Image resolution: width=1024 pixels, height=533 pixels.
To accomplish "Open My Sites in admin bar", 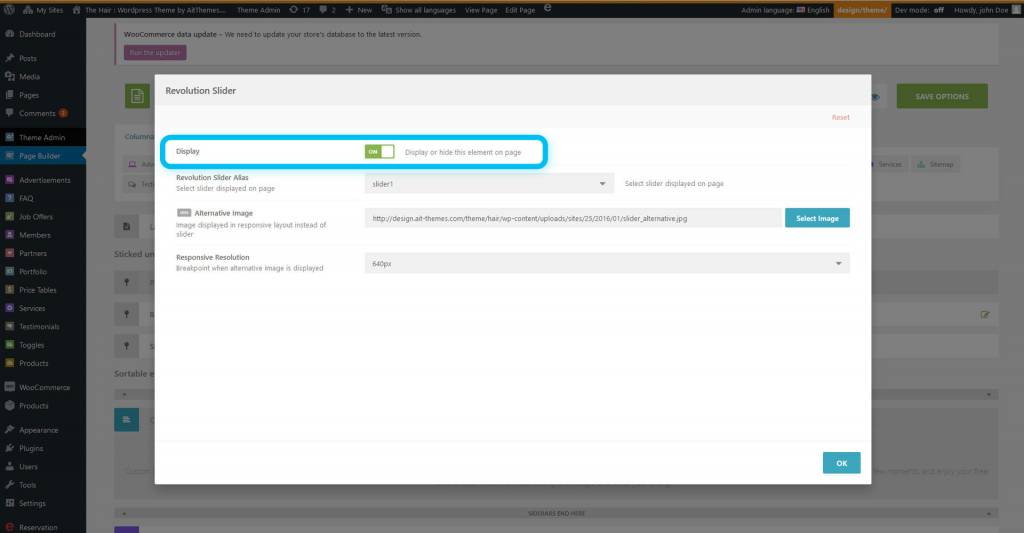I will (x=43, y=10).
